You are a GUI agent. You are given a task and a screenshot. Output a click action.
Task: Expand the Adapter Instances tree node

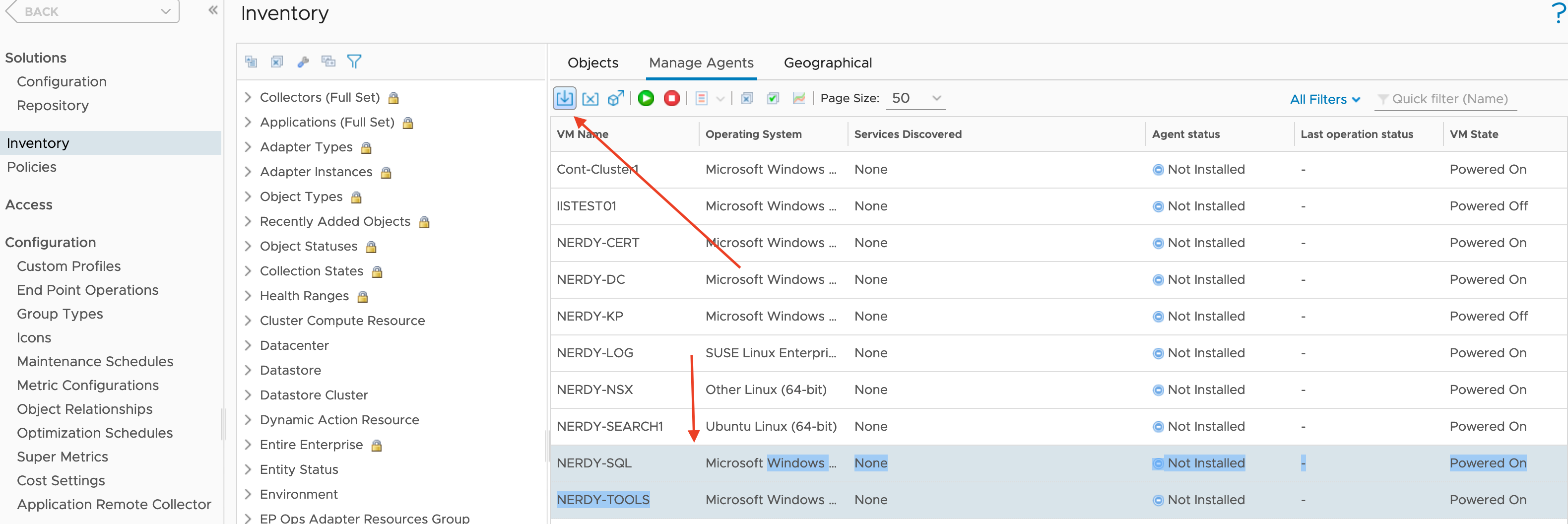[248, 172]
